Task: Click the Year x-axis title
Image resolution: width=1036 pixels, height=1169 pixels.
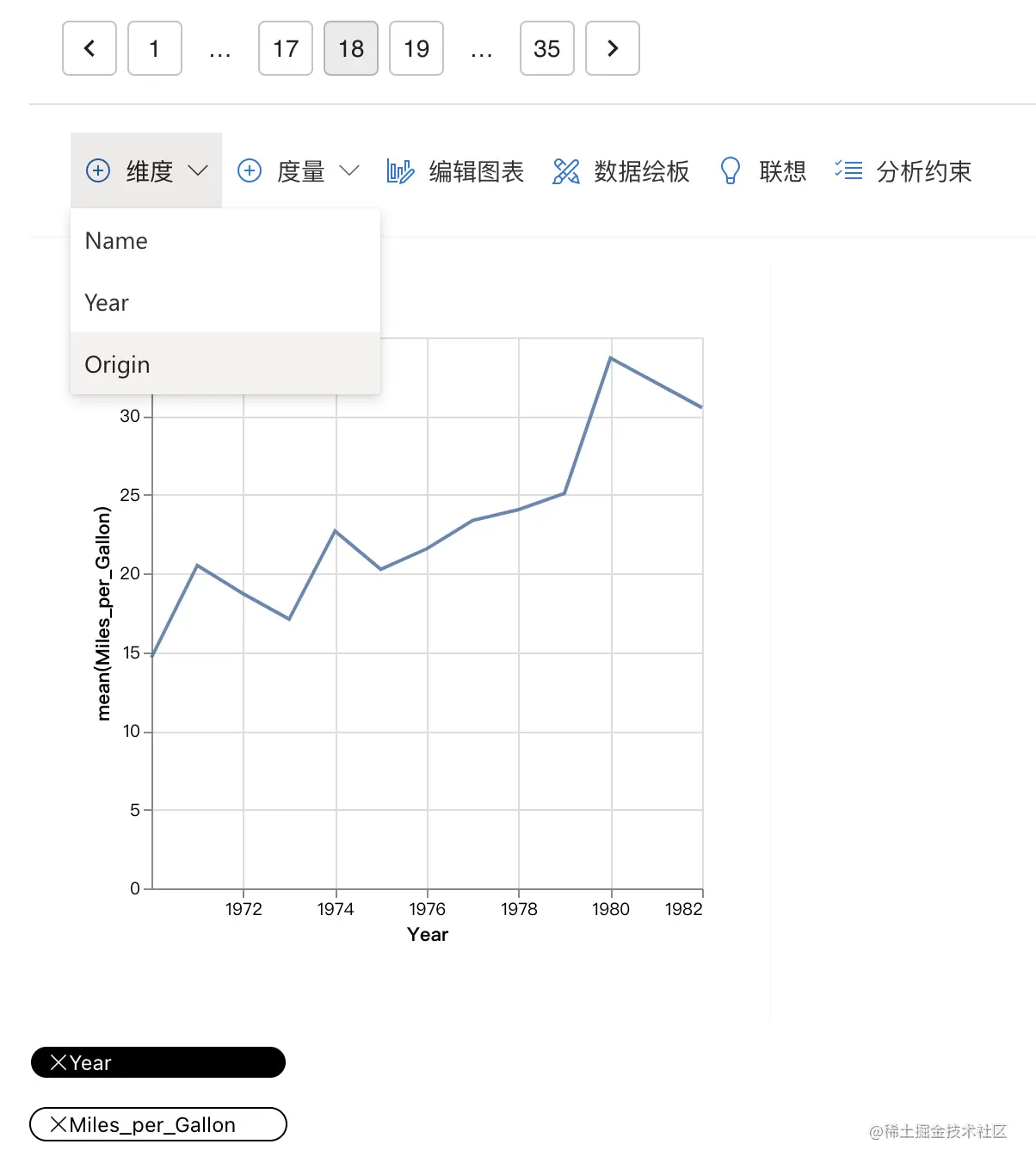Action: click(428, 934)
